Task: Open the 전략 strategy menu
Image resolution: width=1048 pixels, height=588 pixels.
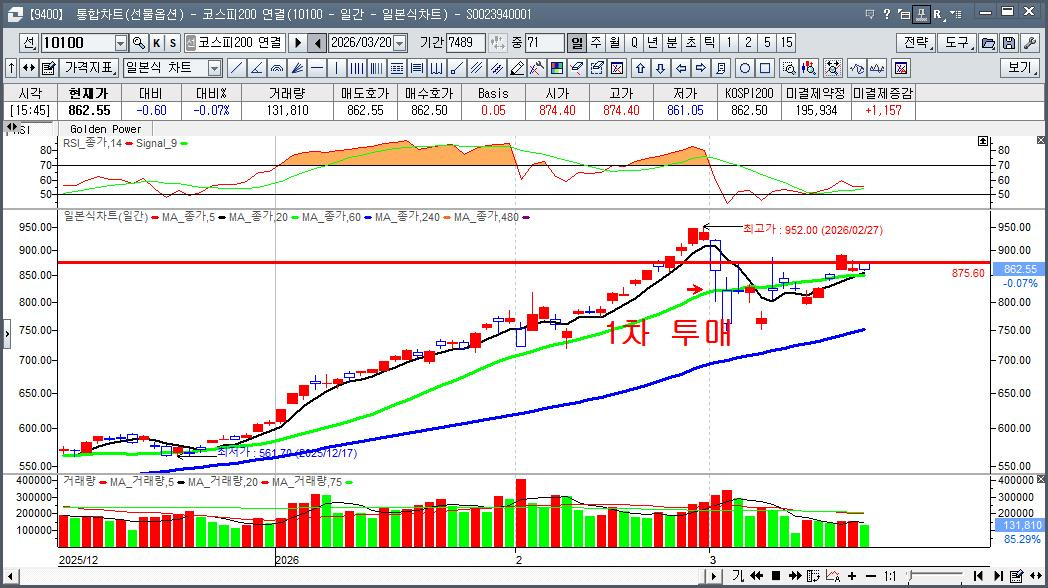Action: click(916, 43)
